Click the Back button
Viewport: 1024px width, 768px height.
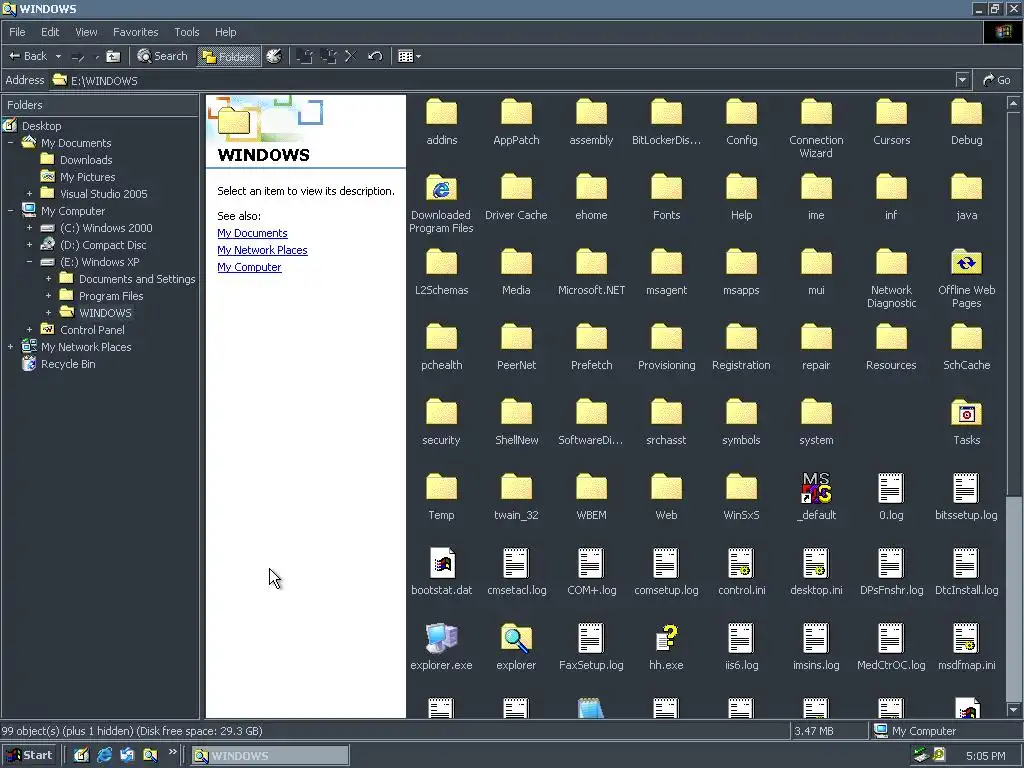[27, 56]
